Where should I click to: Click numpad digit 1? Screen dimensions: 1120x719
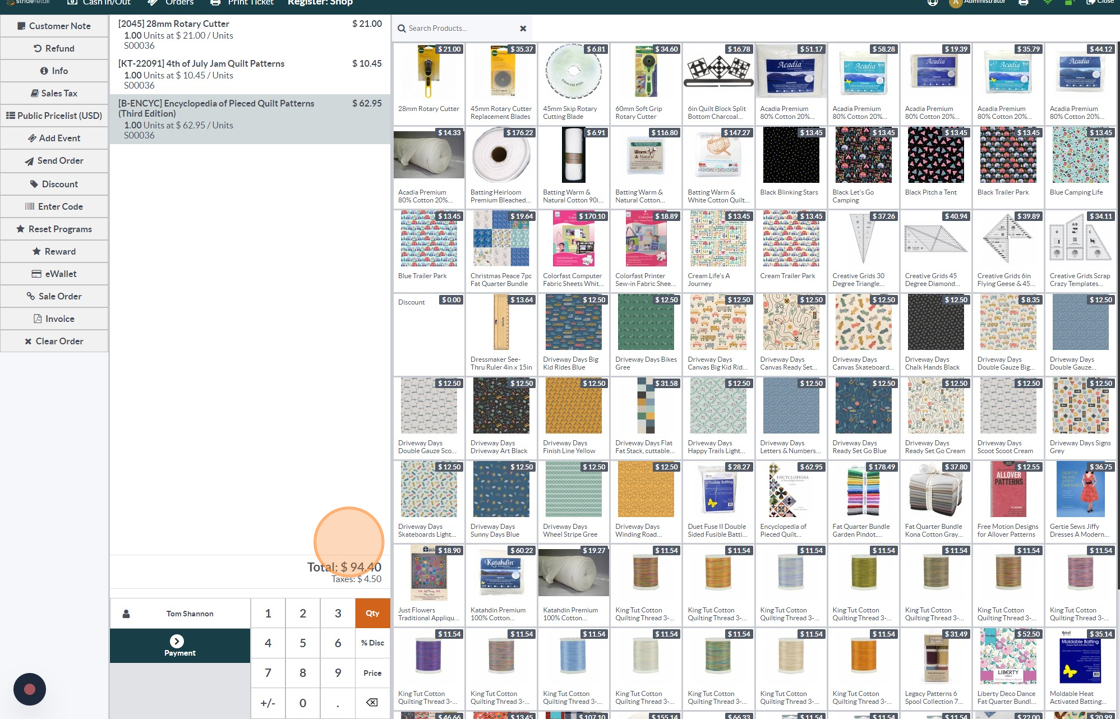click(x=268, y=613)
